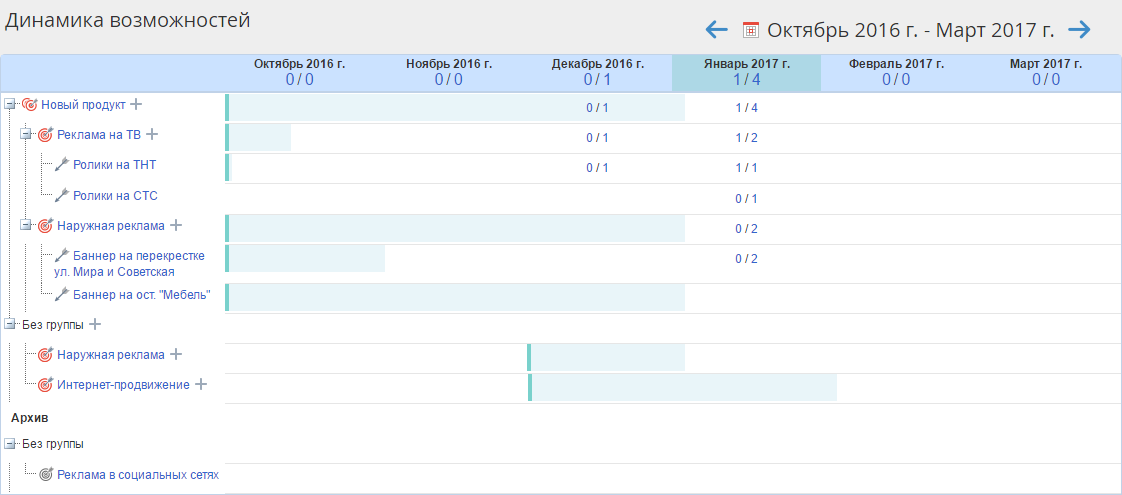1122x495 pixels.
Task: Click the gray target icon for archived campaign
Action: [45, 474]
